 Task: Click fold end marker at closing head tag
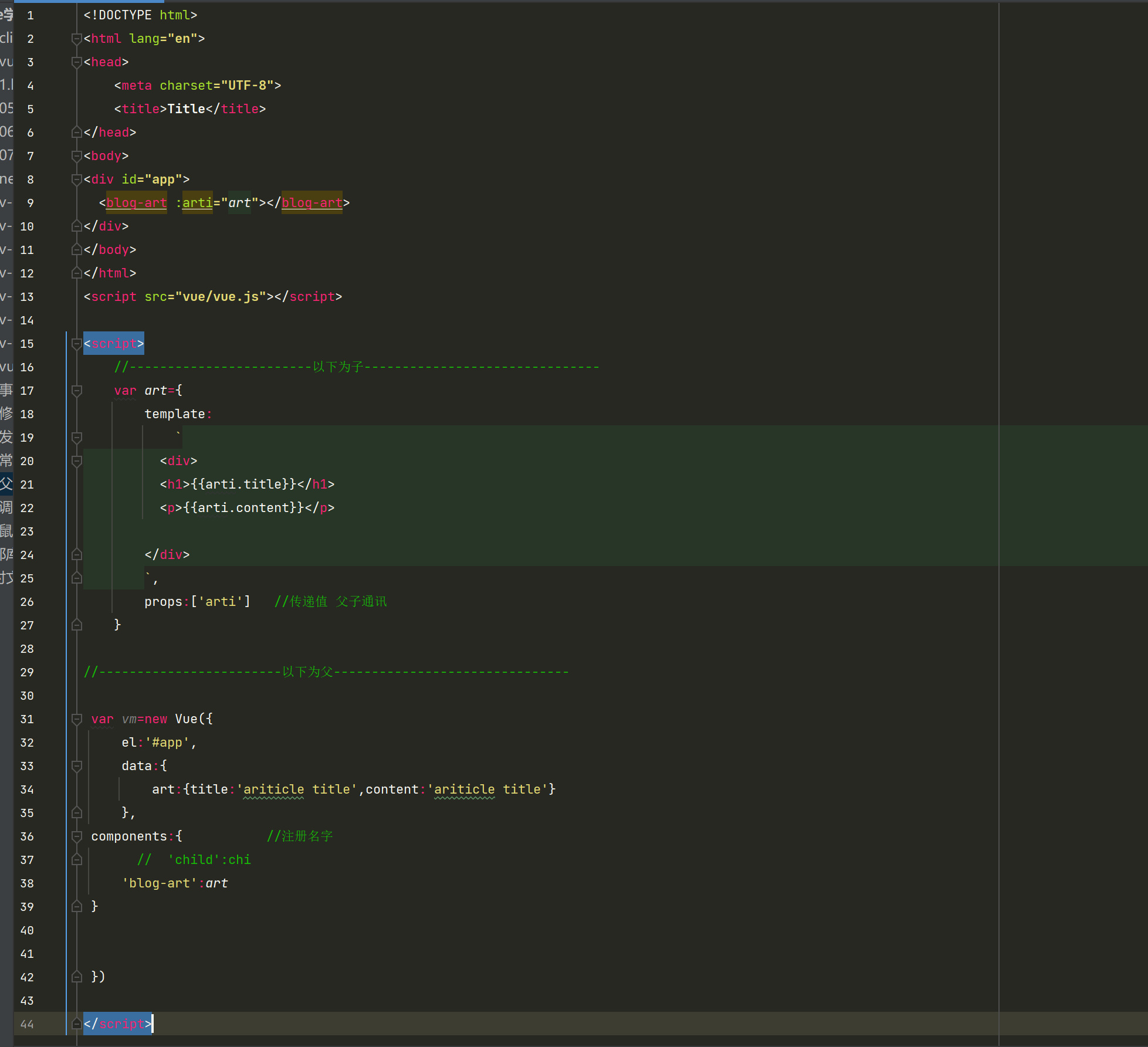click(76, 133)
